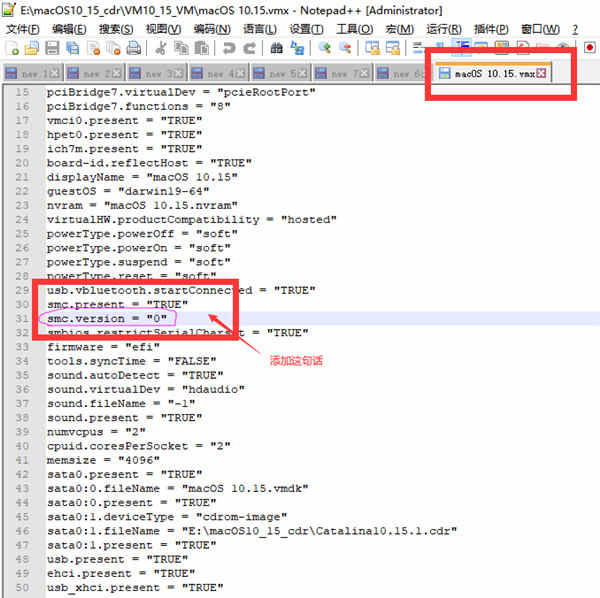The image size is (600, 598).
Task: Click the line smc.present = "TRUE"
Action: (117, 305)
